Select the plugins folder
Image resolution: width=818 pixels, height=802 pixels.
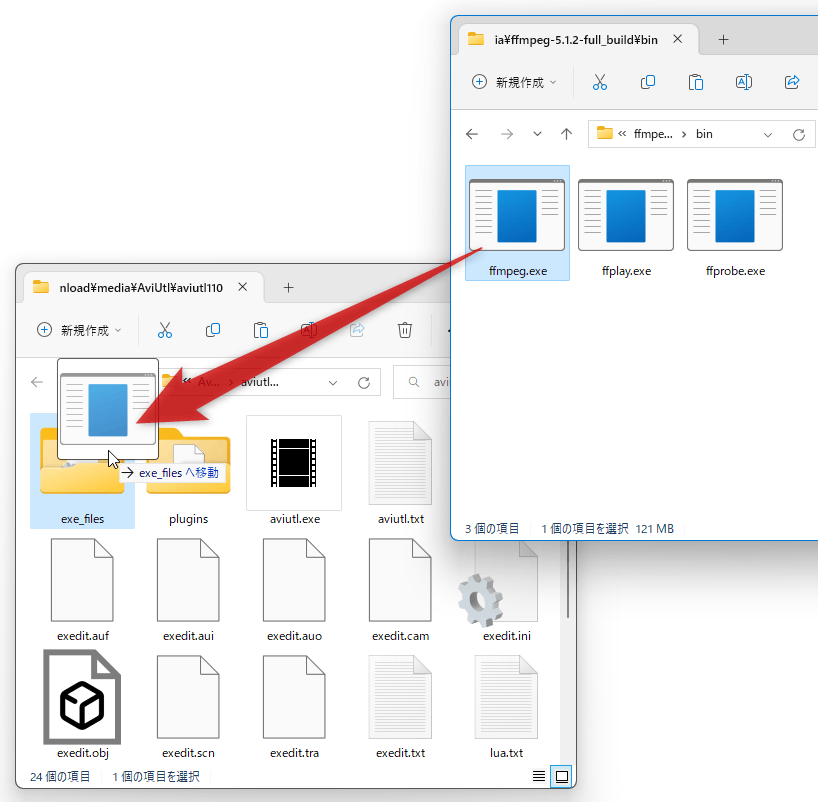point(188,472)
